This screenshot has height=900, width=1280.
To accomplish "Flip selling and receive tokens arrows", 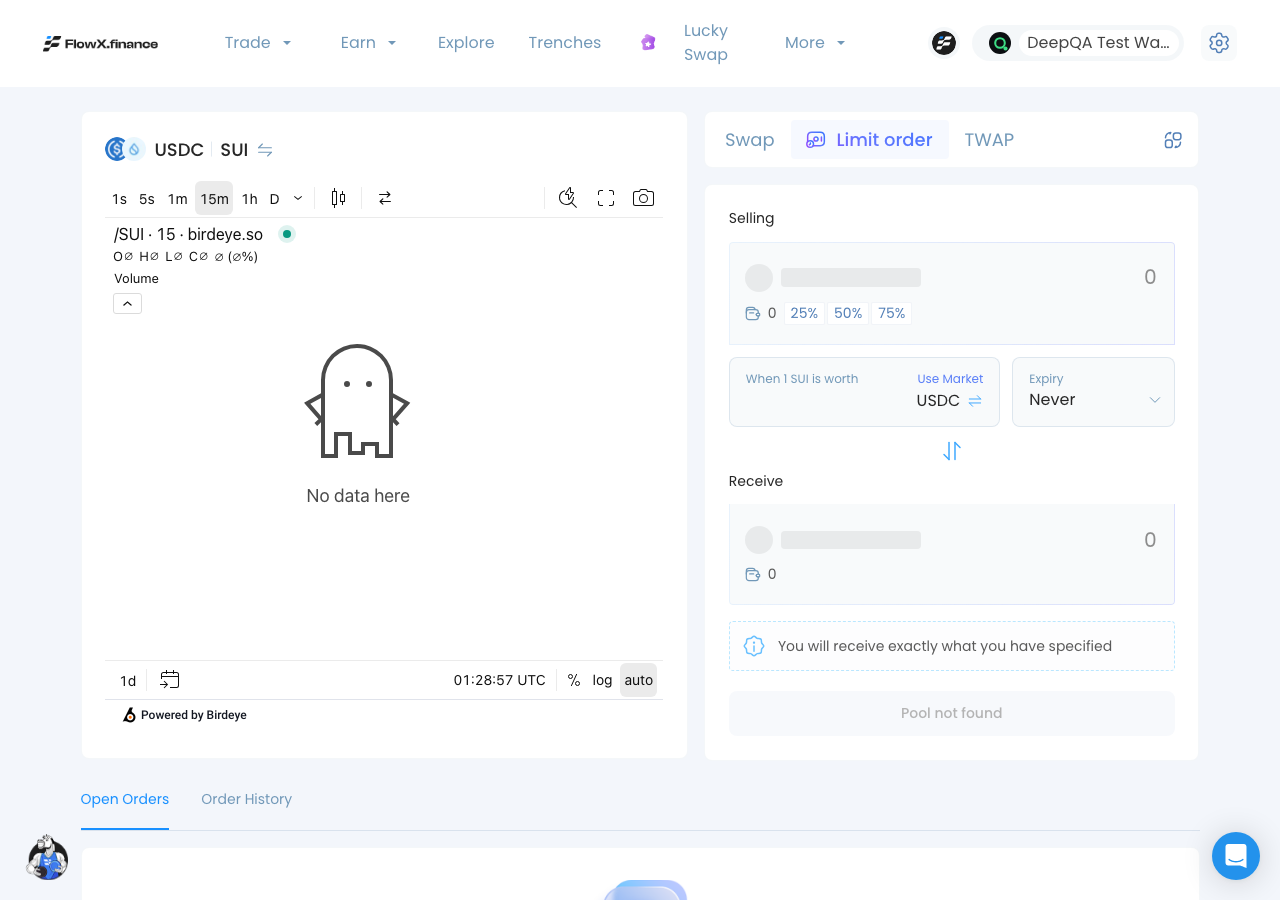I will [952, 451].
